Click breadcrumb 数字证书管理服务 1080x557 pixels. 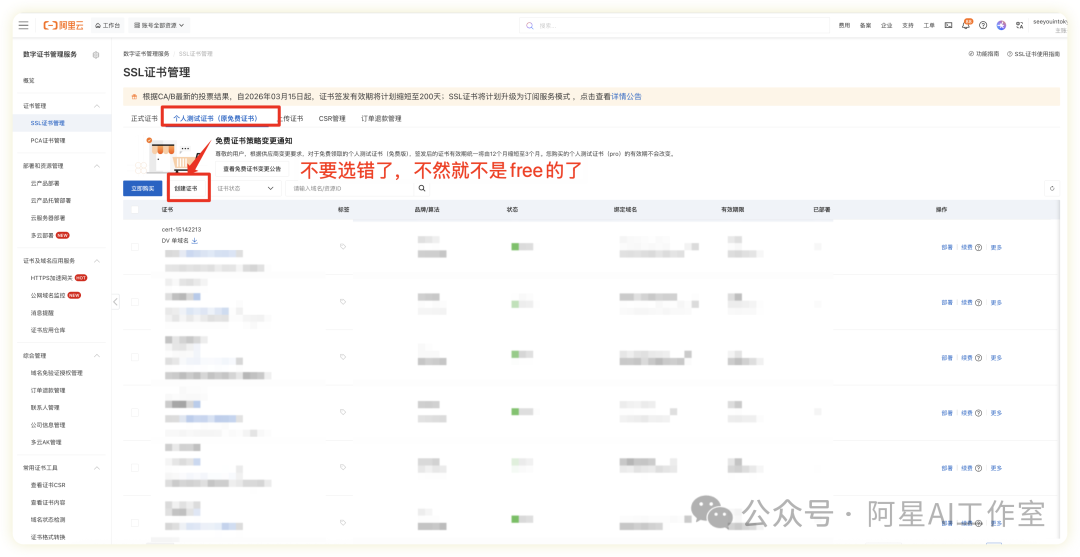[146, 54]
